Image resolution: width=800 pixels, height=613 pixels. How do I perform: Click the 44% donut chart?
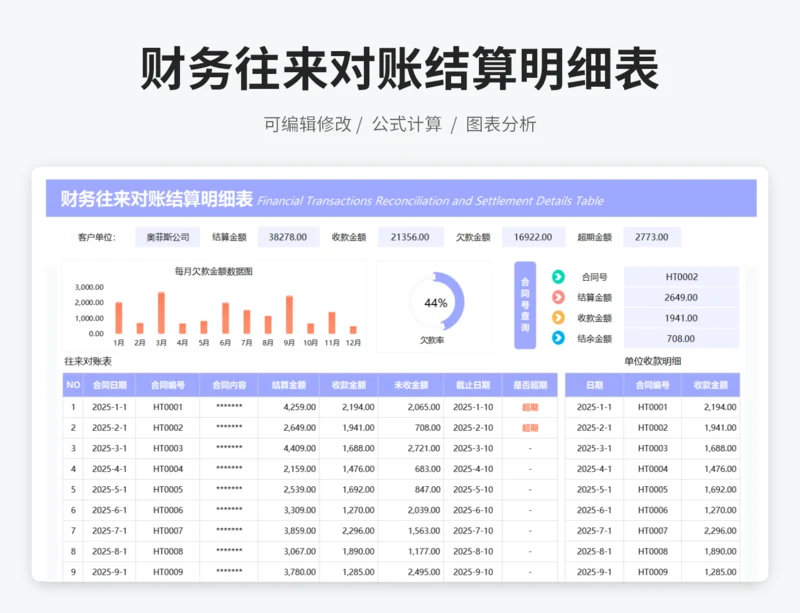[436, 302]
